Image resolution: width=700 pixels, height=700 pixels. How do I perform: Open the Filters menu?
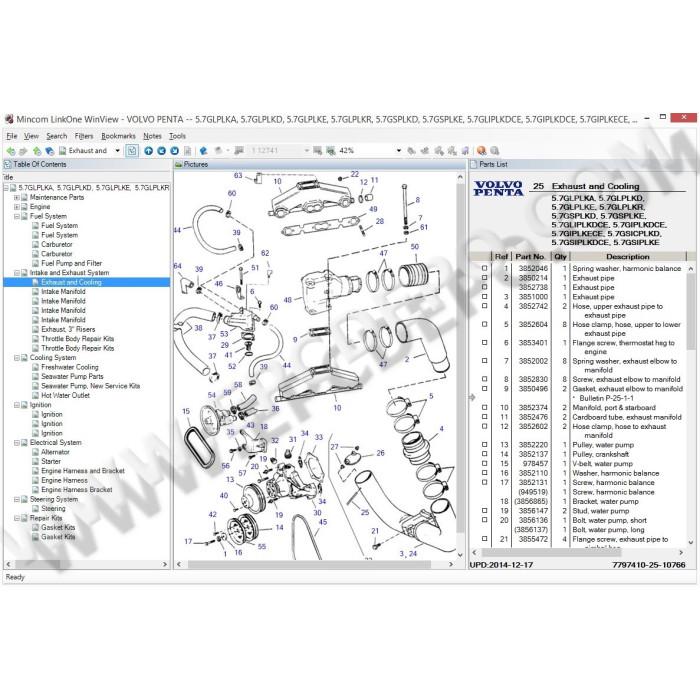(84, 136)
